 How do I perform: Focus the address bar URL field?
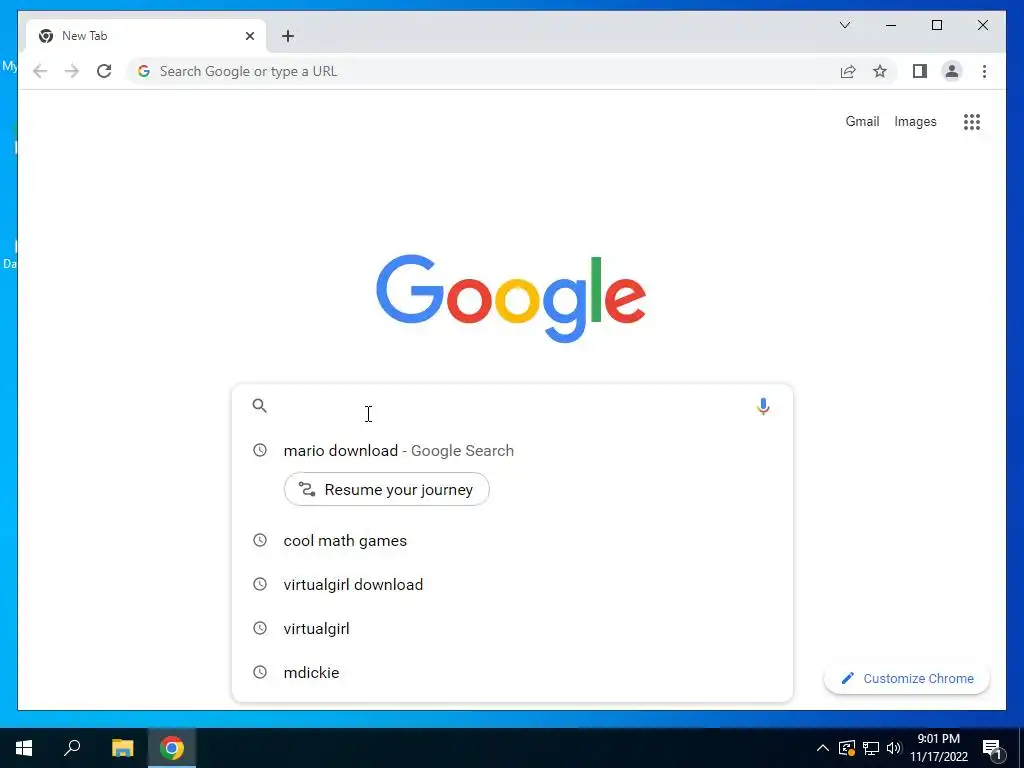point(482,71)
